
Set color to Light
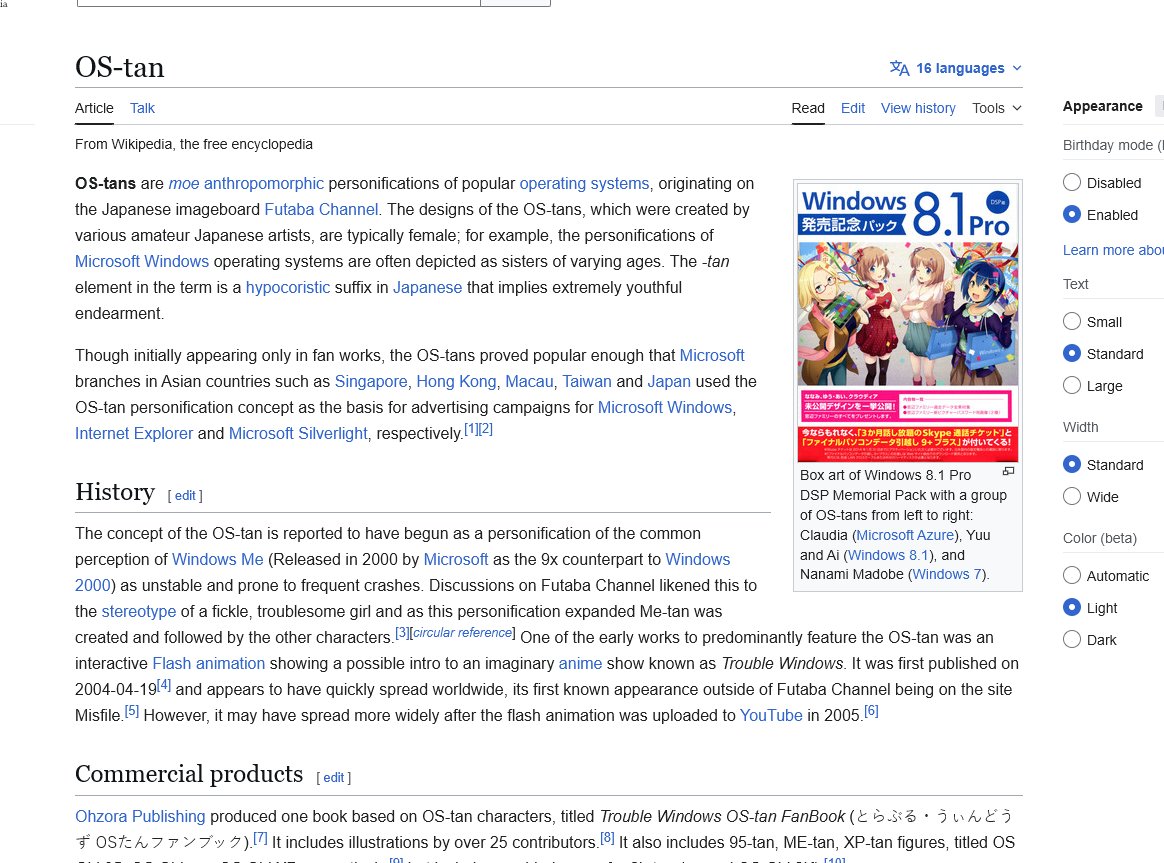1071,607
